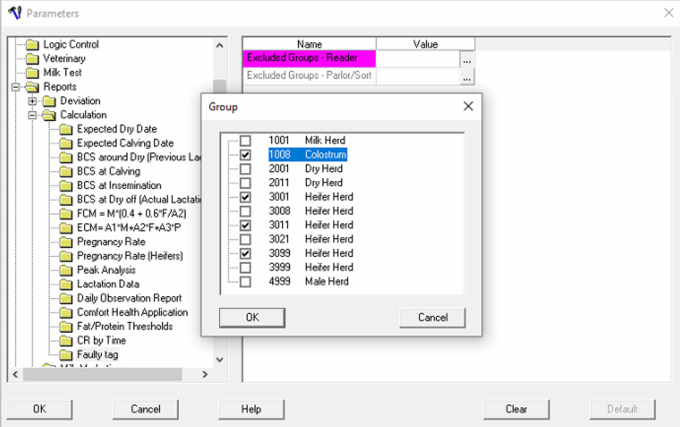The width and height of the screenshot is (680, 427).
Task: Check the 1001 Milk Herd checkbox
Action: [245, 141]
